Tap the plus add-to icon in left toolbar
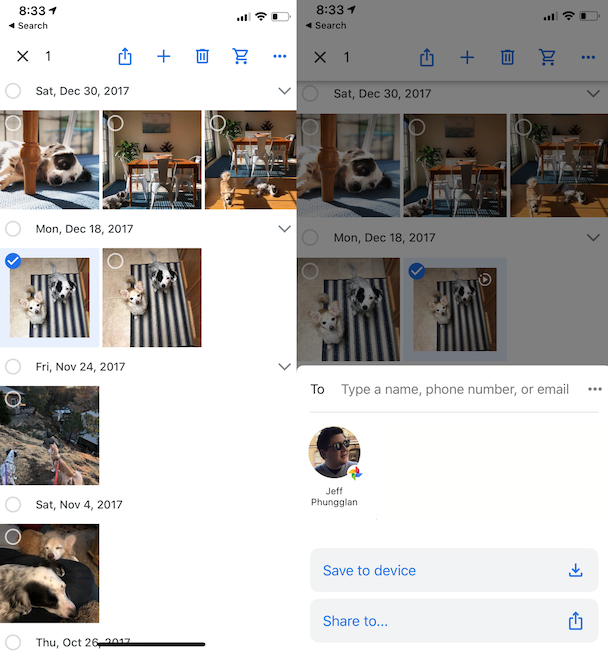 tap(164, 56)
